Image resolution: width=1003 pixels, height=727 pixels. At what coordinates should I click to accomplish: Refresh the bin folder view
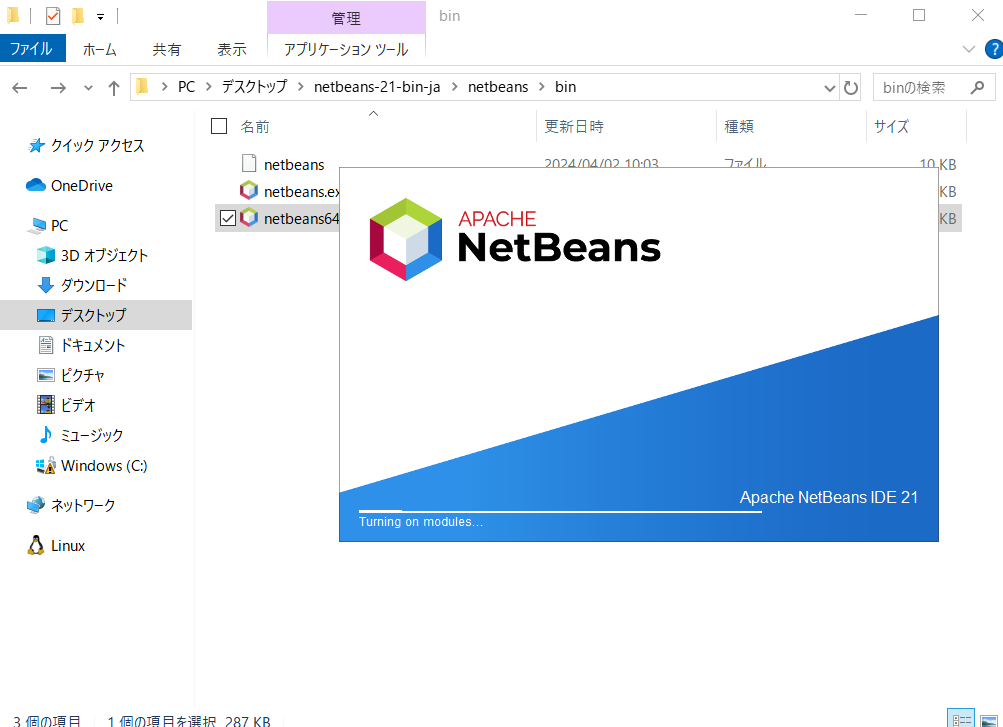pos(851,88)
